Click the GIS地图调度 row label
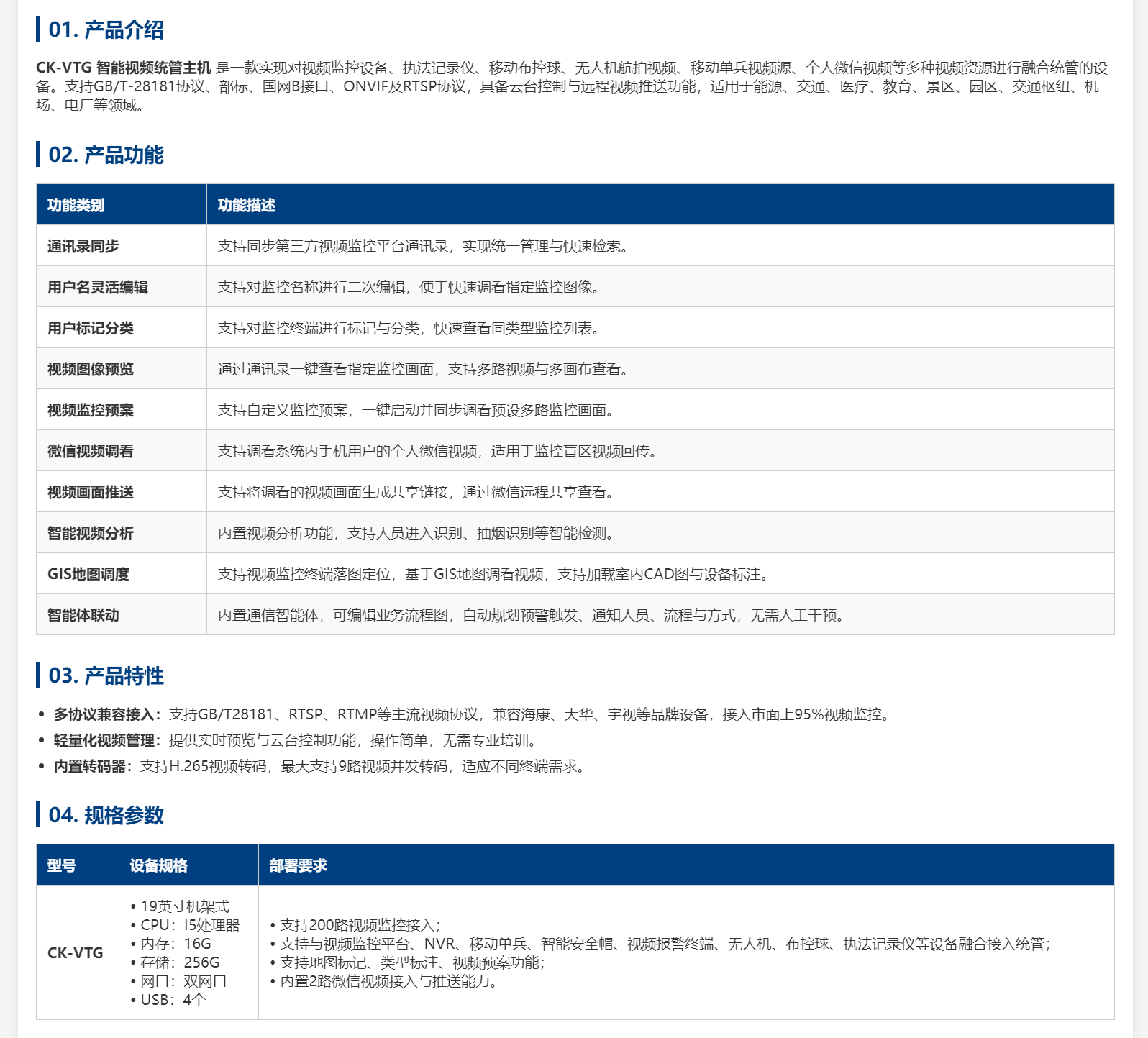This screenshot has height=1038, width=1148. [x=88, y=574]
